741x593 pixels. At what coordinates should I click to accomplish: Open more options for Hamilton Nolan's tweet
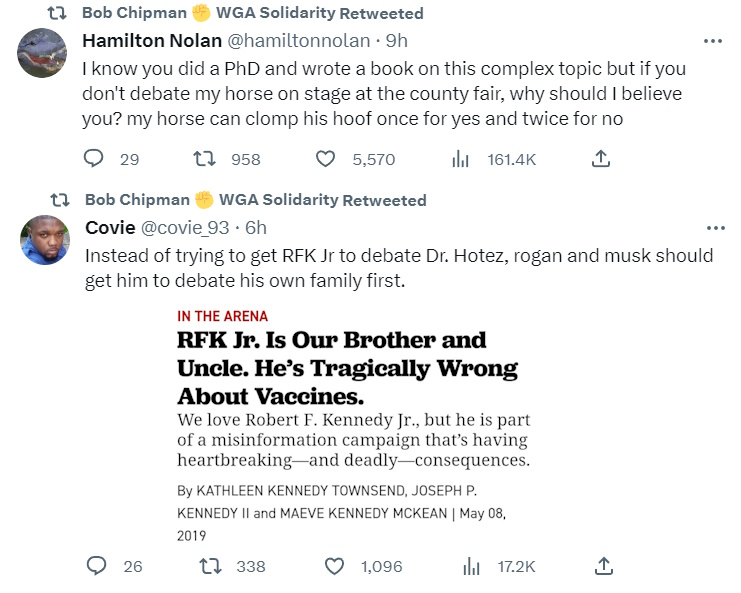tap(713, 41)
